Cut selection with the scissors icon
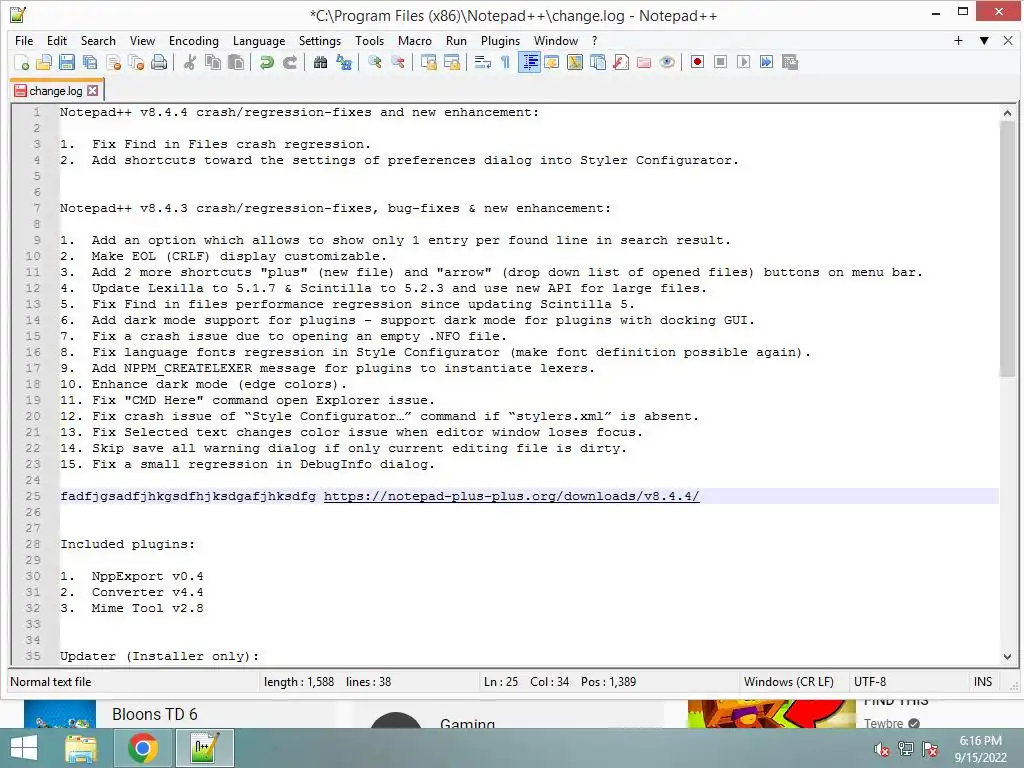Screen dimensions: 1024x768 pos(190,62)
